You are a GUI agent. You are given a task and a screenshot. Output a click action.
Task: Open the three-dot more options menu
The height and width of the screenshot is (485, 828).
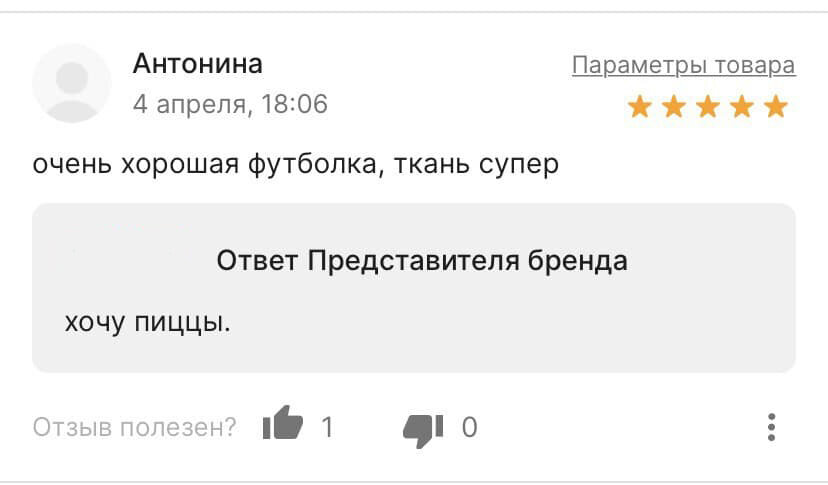(x=771, y=427)
